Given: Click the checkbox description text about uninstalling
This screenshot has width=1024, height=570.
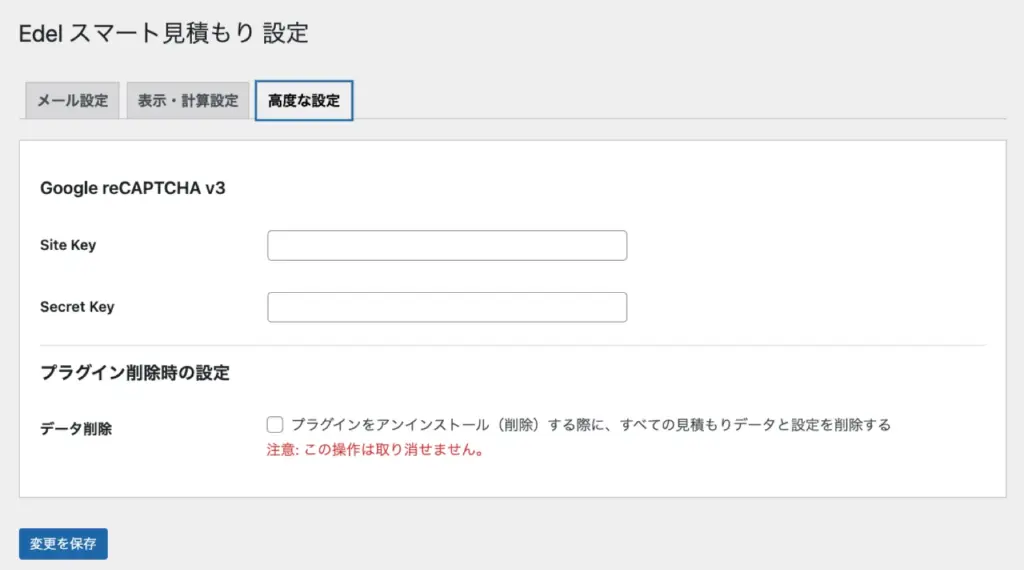Looking at the screenshot, I should coord(590,425).
